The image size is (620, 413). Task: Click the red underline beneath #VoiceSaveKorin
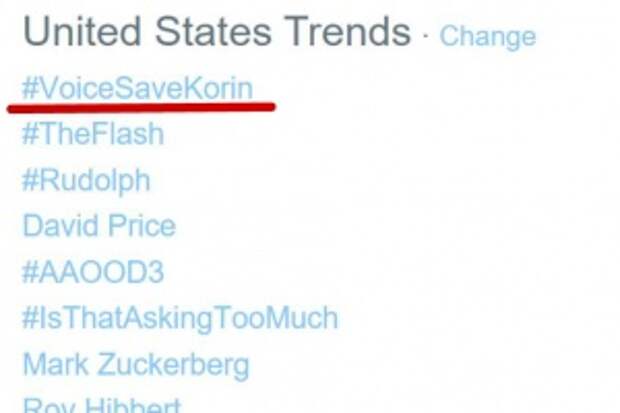pos(141,107)
